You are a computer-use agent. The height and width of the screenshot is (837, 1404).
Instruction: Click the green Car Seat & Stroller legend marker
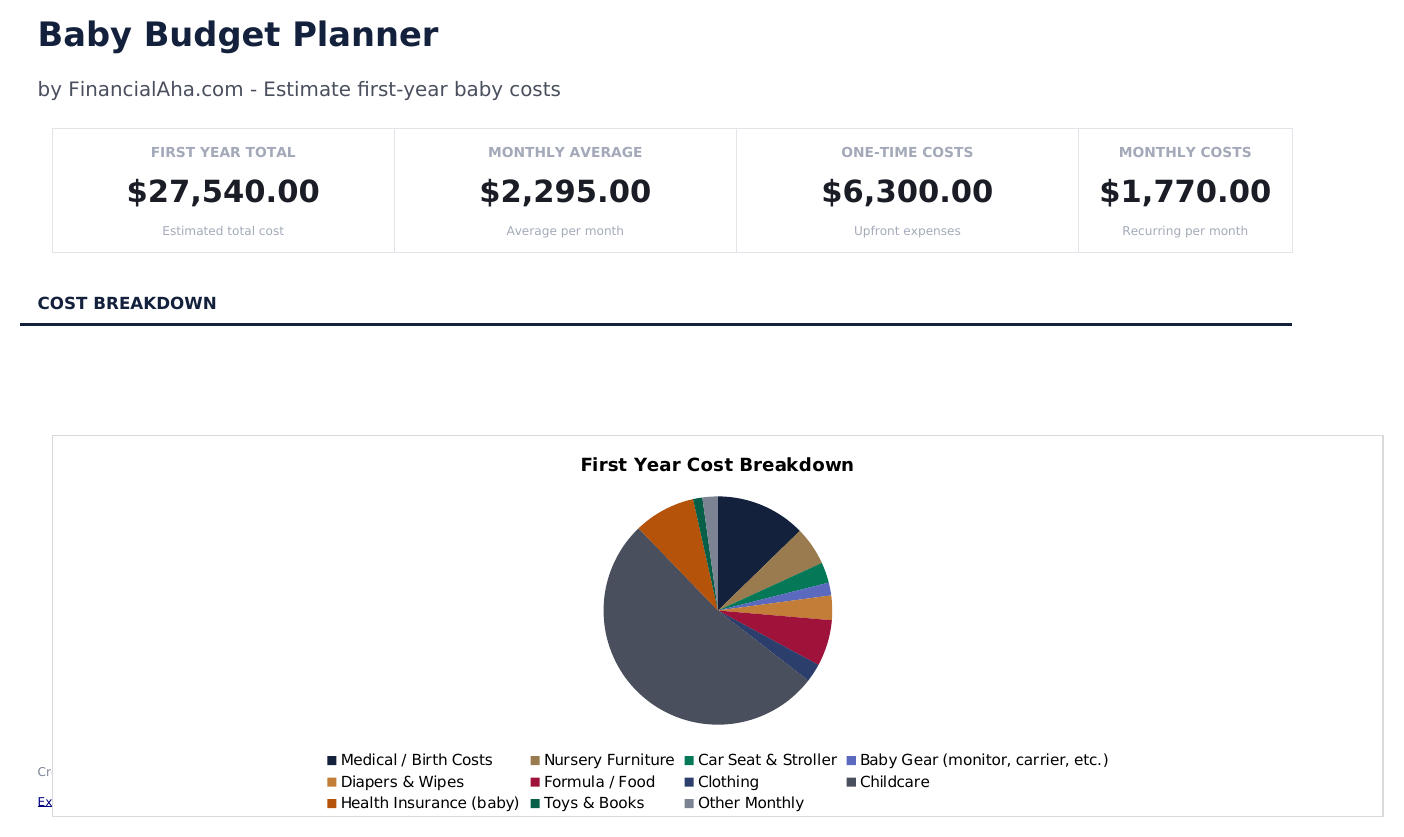[x=689, y=759]
